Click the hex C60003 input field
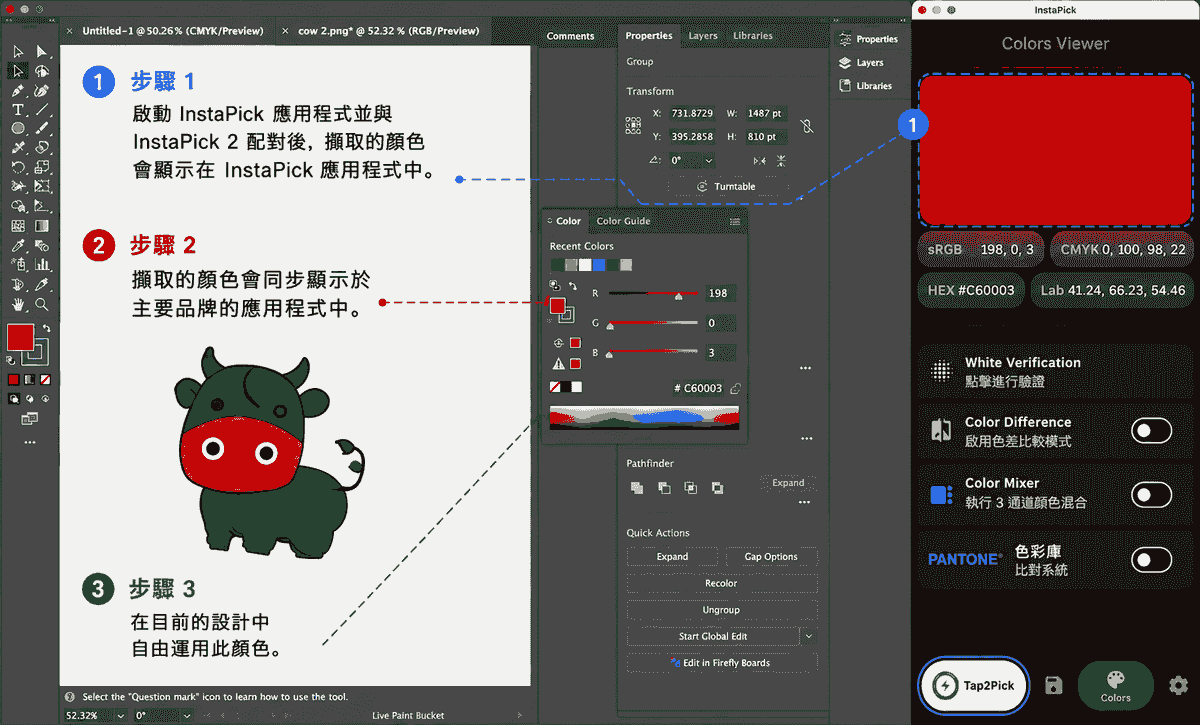1200x725 pixels. [x=697, y=388]
